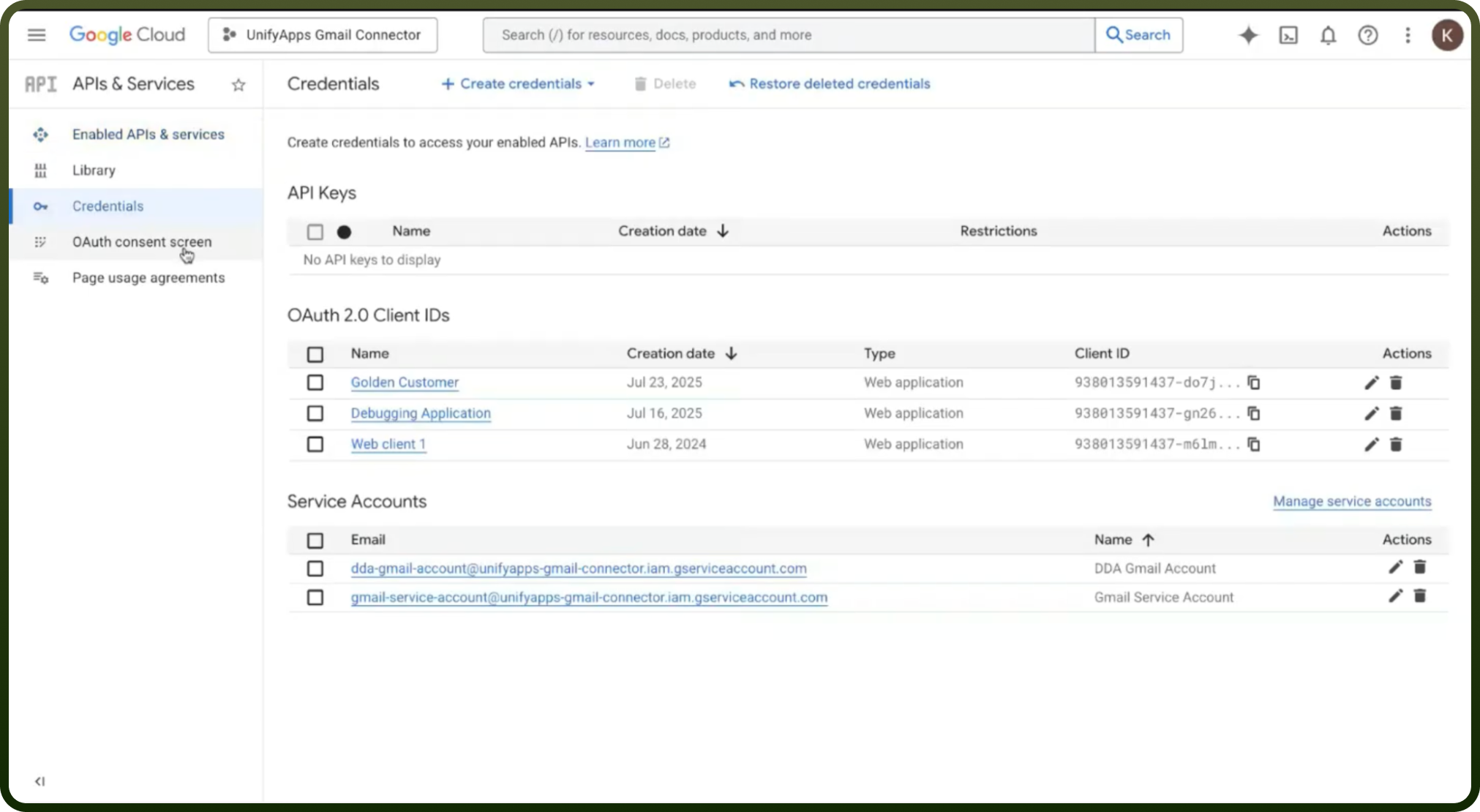Select the dda-gmail-account service account checkbox

(x=315, y=568)
